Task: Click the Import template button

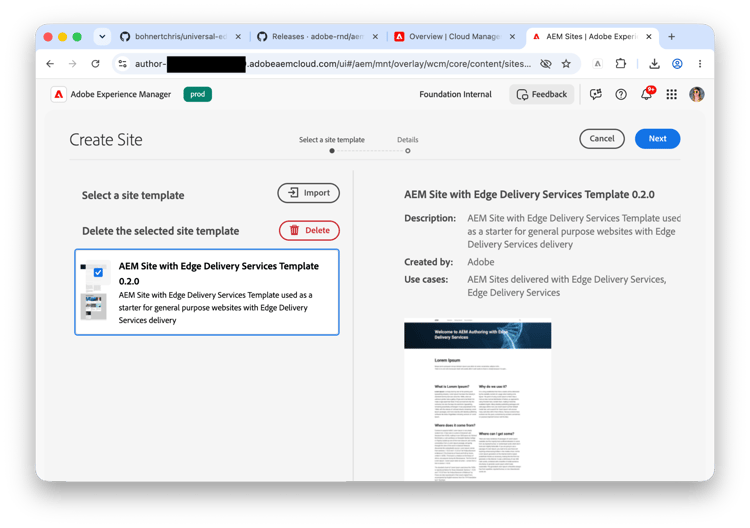Action: click(x=309, y=193)
